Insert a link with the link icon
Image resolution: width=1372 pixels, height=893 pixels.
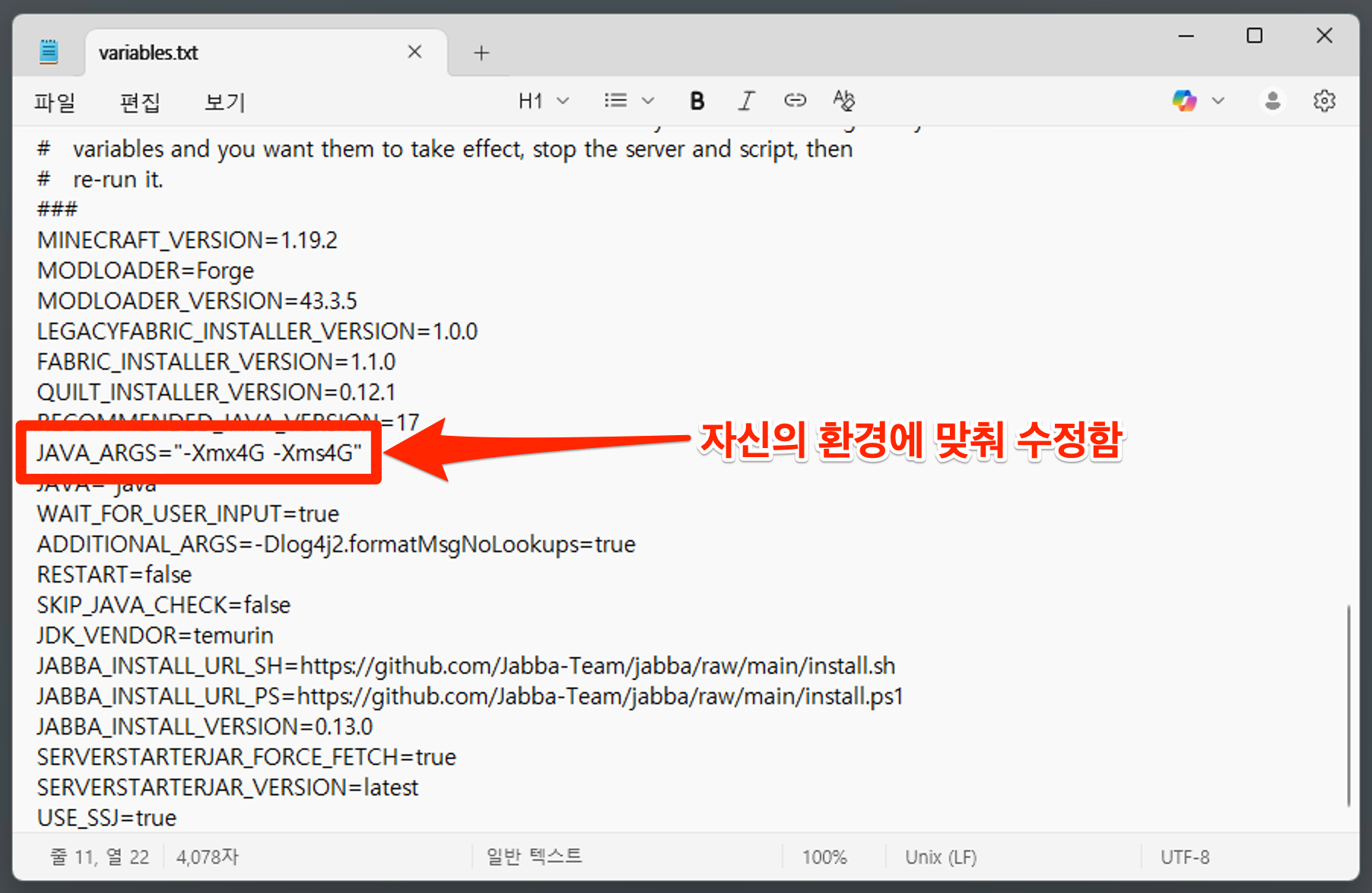[x=795, y=100]
